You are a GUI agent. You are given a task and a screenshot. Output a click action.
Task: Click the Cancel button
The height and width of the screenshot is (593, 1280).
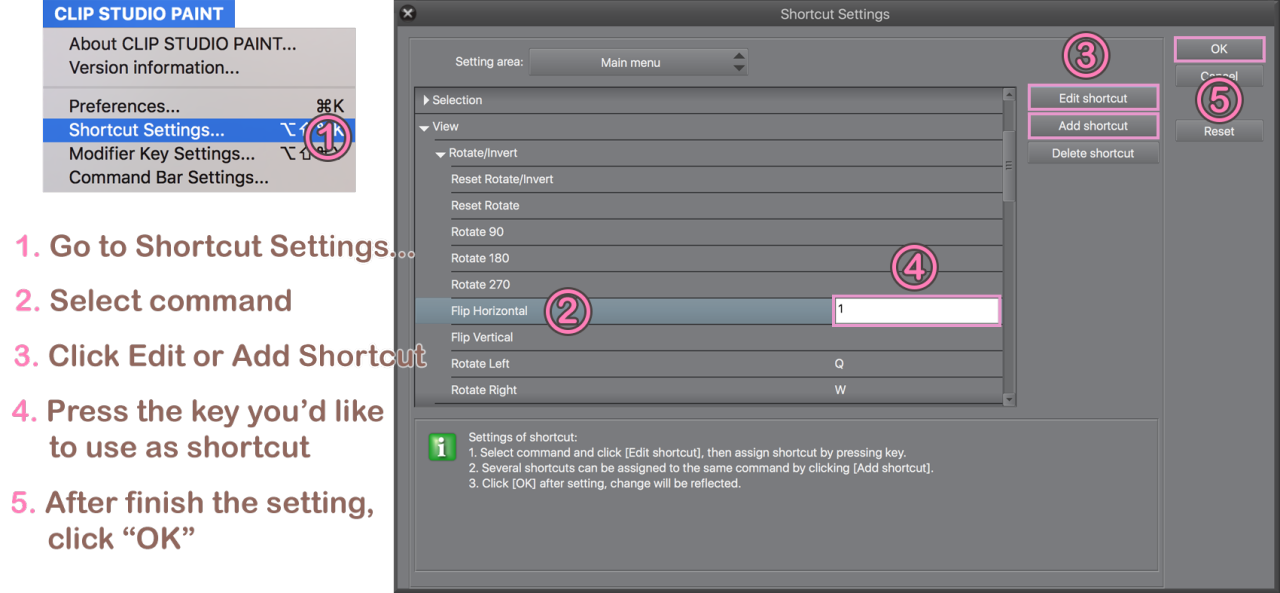point(1219,76)
